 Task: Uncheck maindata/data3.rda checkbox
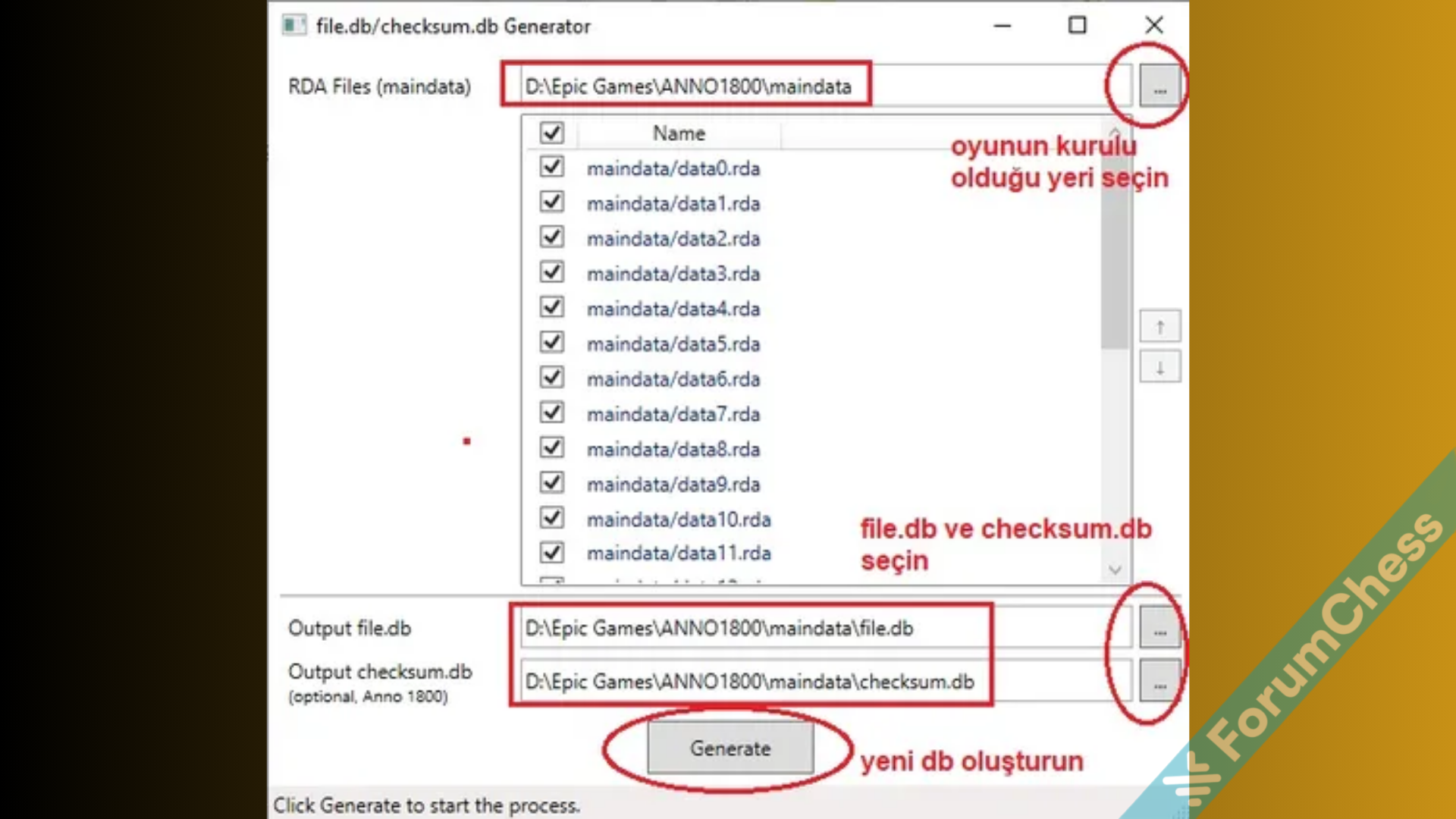(x=552, y=272)
